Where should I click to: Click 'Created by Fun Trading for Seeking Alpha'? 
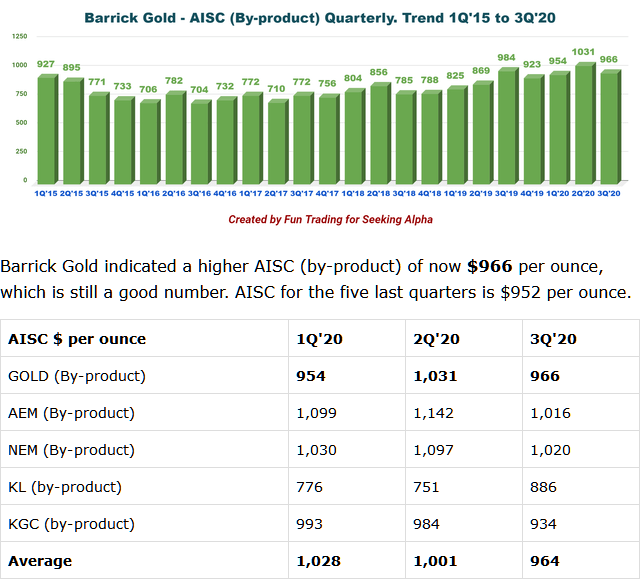330,219
